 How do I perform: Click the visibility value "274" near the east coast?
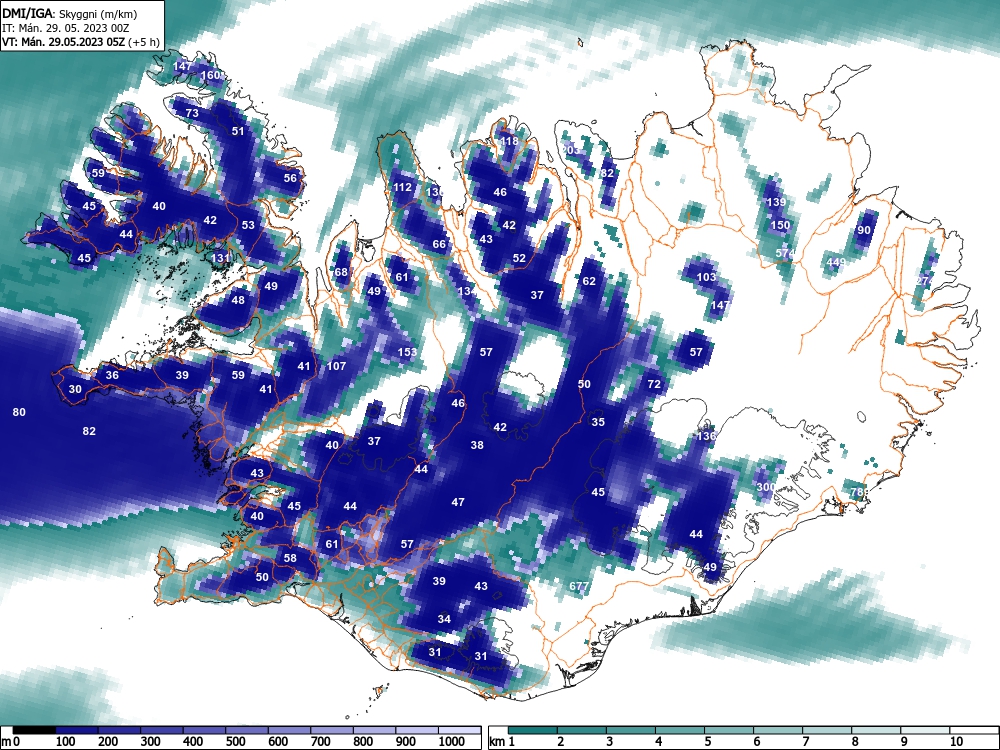(925, 281)
